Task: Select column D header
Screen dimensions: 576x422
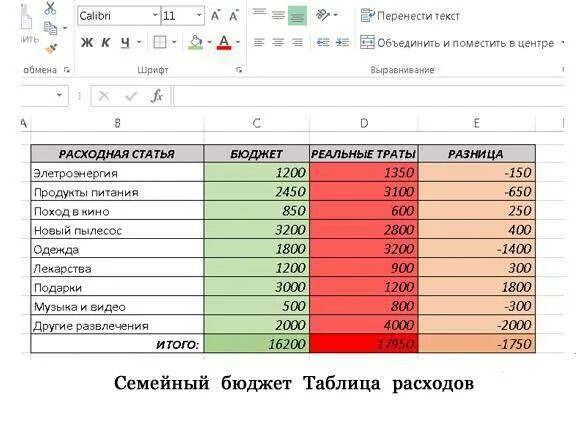Action: point(364,123)
